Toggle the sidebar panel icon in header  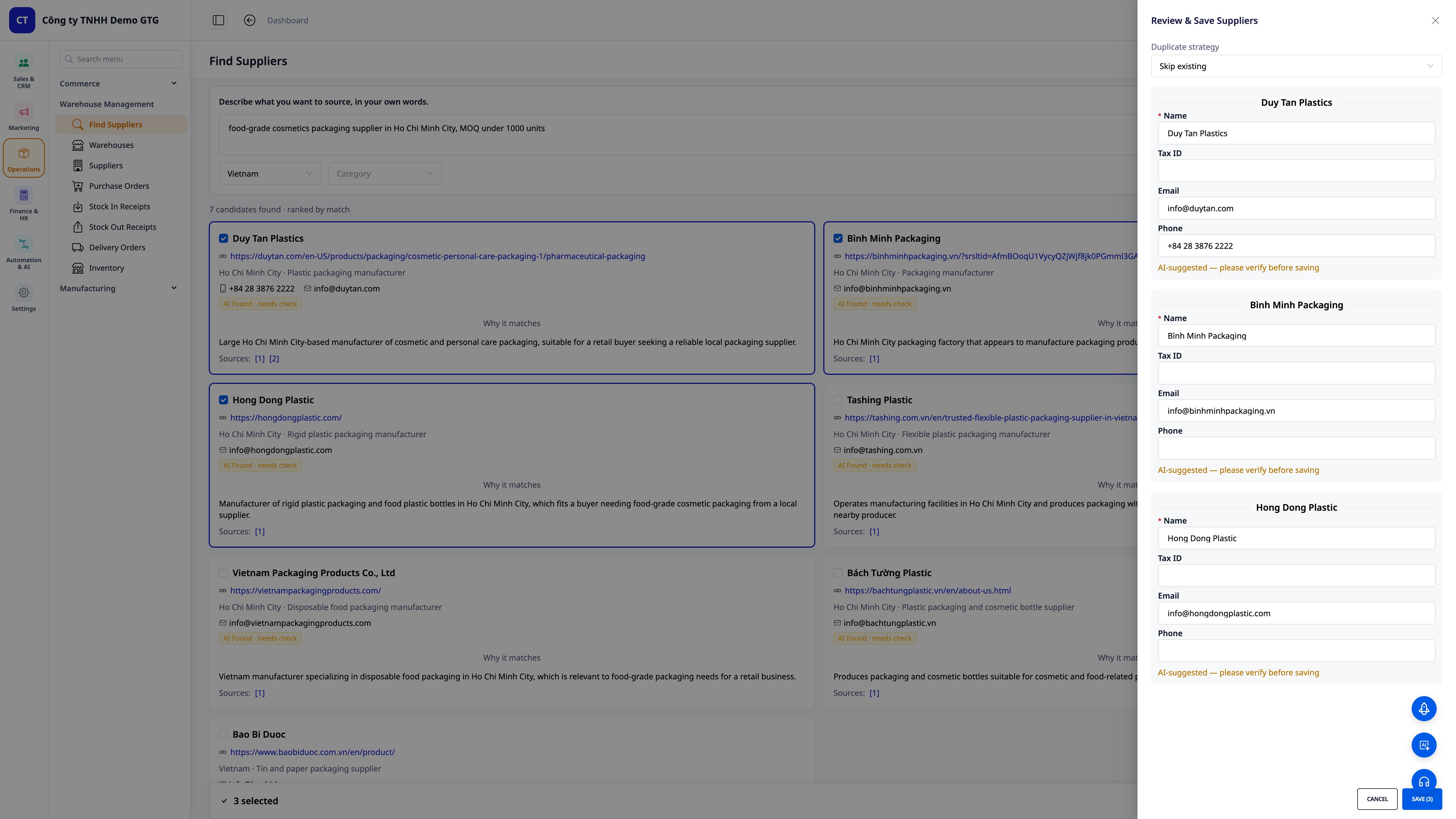(x=218, y=20)
